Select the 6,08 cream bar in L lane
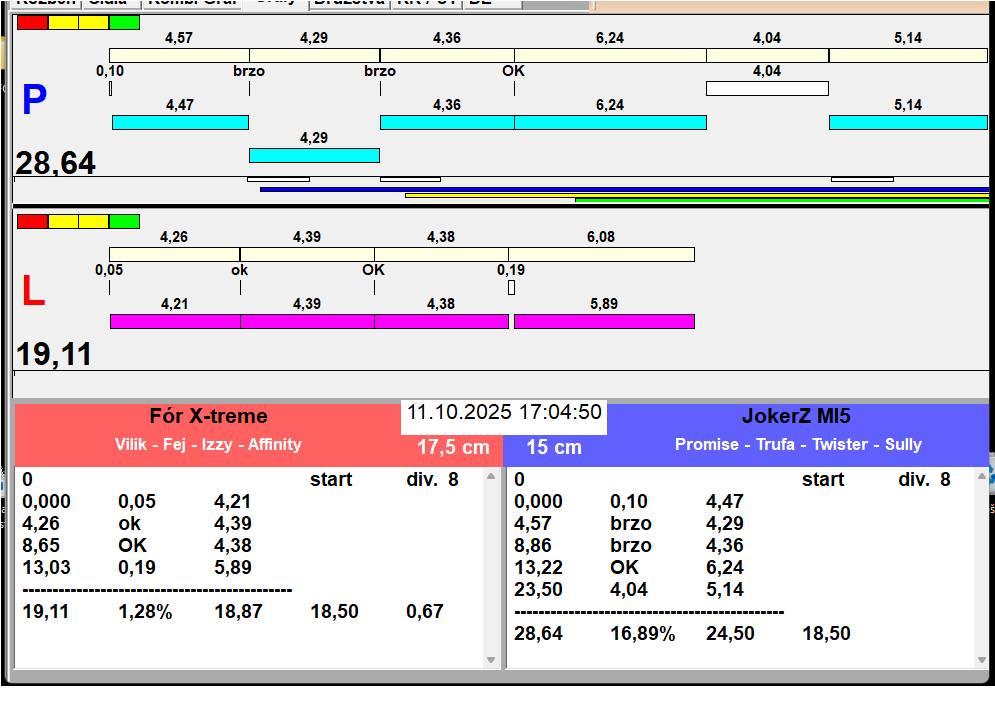This screenshot has height=716, width=995. 602,255
